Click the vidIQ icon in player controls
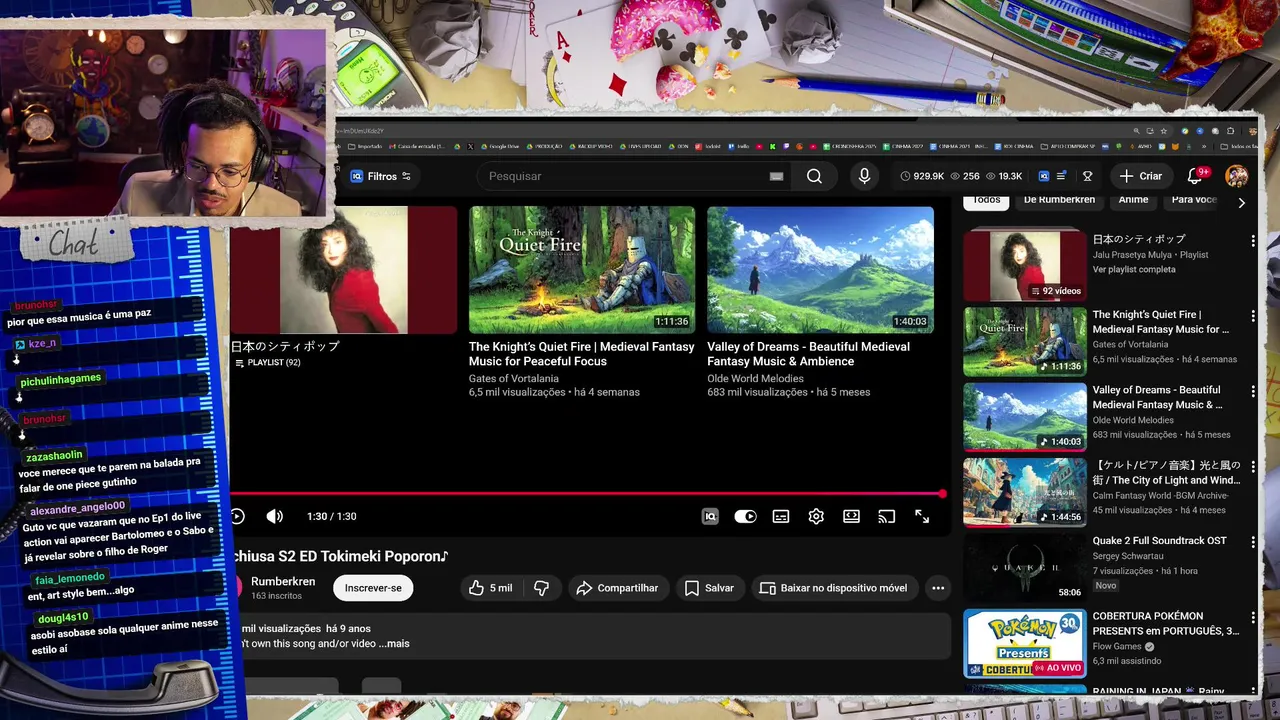1280x720 pixels. [x=710, y=516]
